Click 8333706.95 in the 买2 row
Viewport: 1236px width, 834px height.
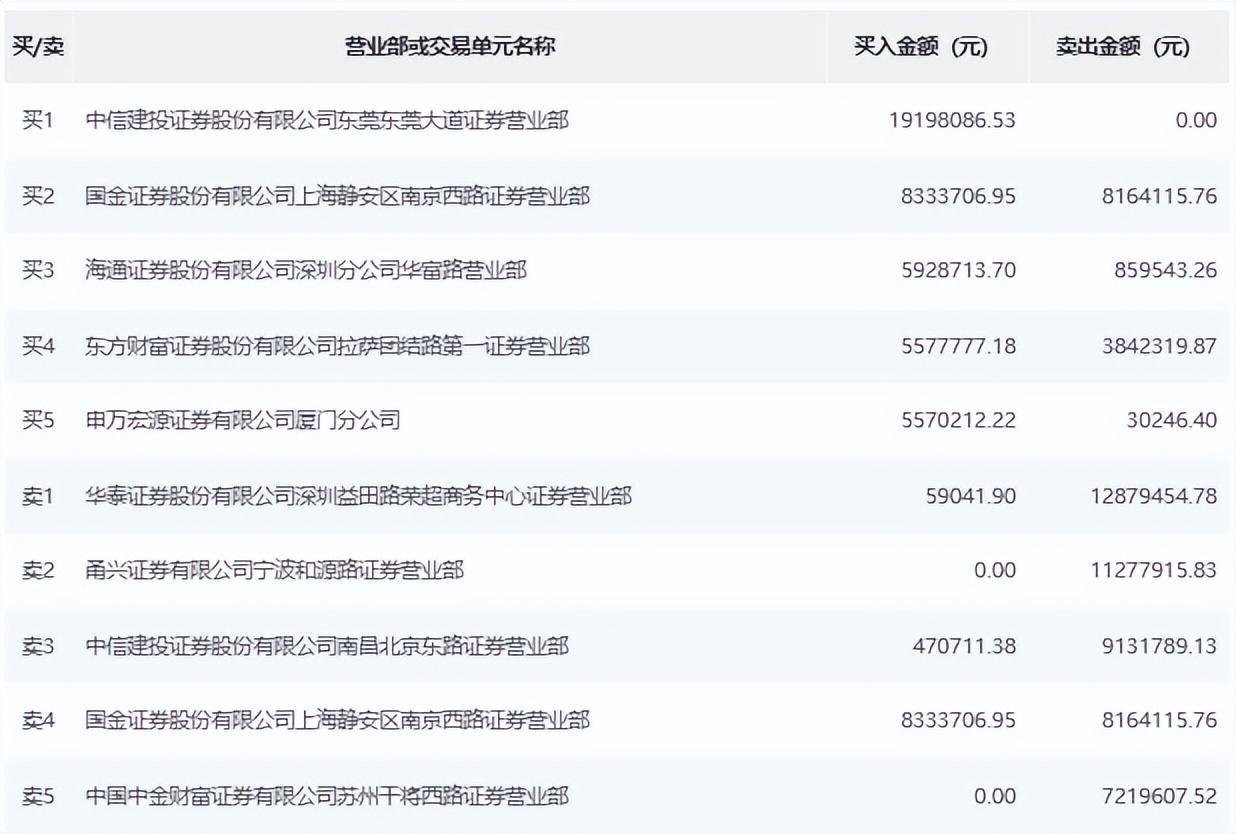[x=958, y=195]
